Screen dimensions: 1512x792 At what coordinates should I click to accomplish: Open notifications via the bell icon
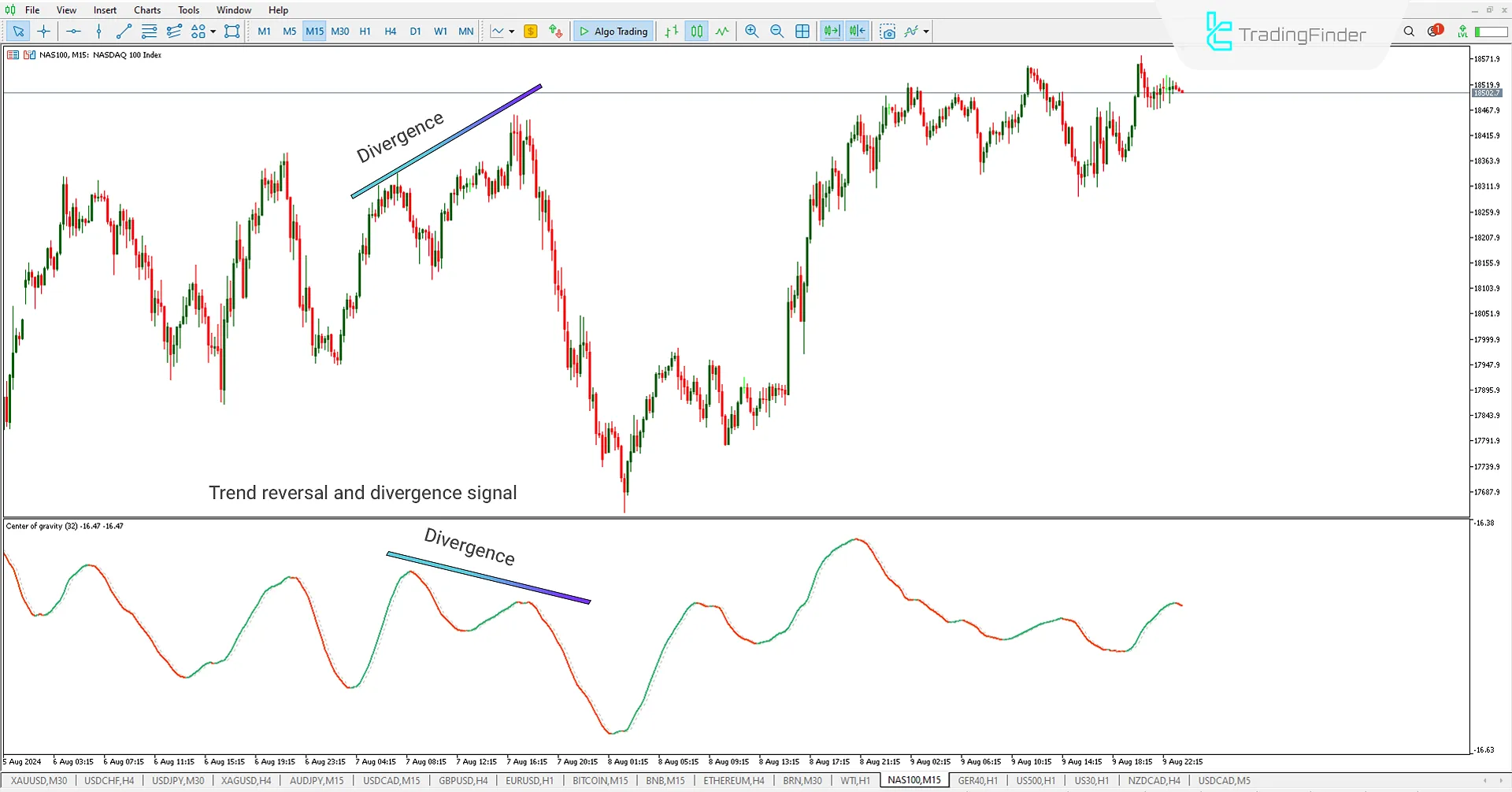(x=1435, y=29)
